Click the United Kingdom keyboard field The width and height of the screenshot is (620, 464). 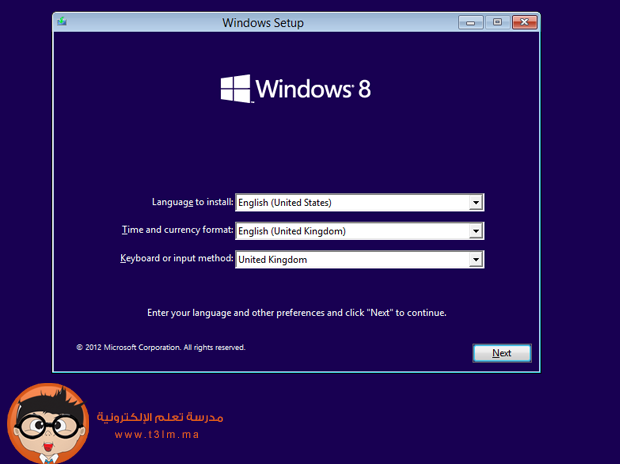click(350, 260)
